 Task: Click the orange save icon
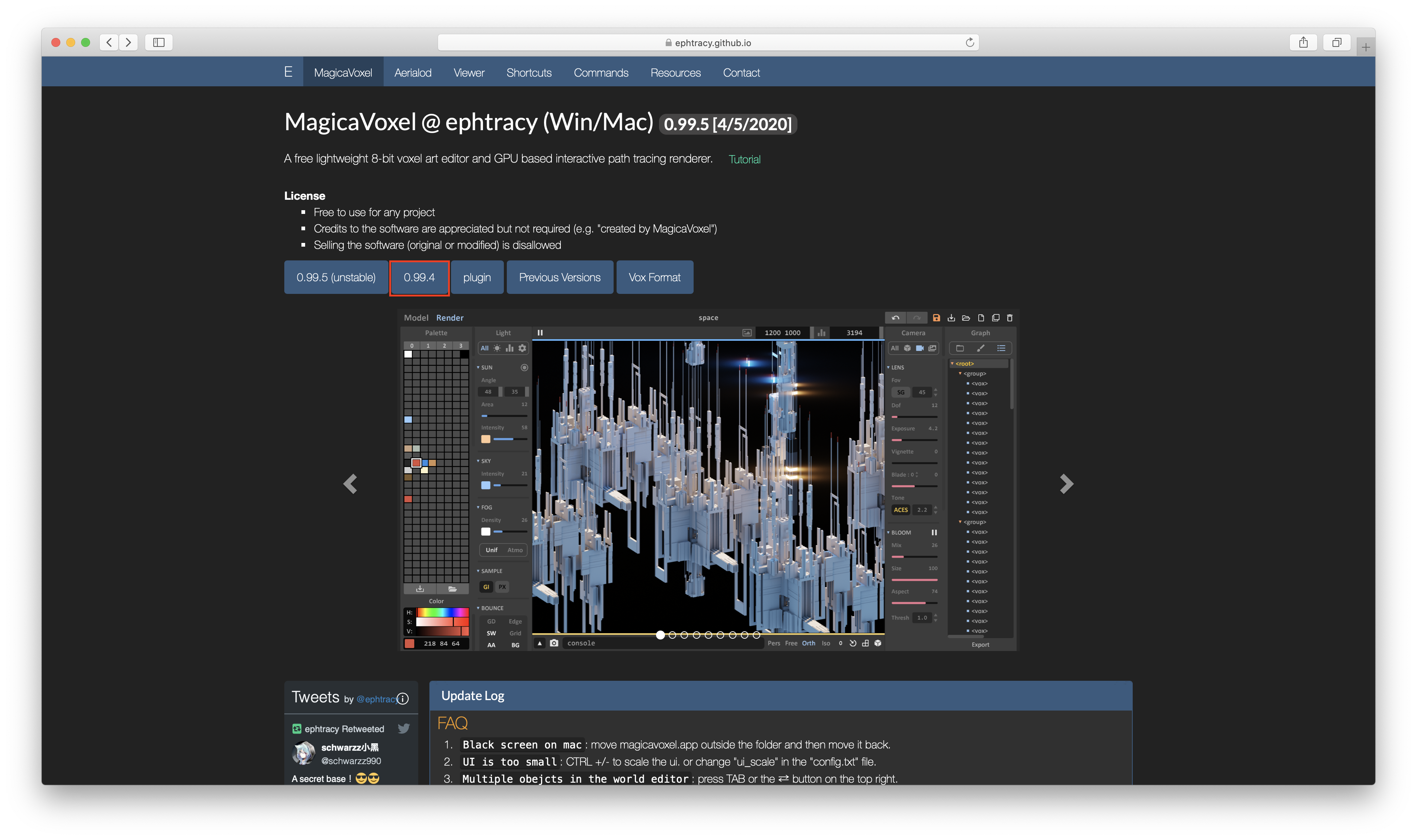(x=936, y=318)
